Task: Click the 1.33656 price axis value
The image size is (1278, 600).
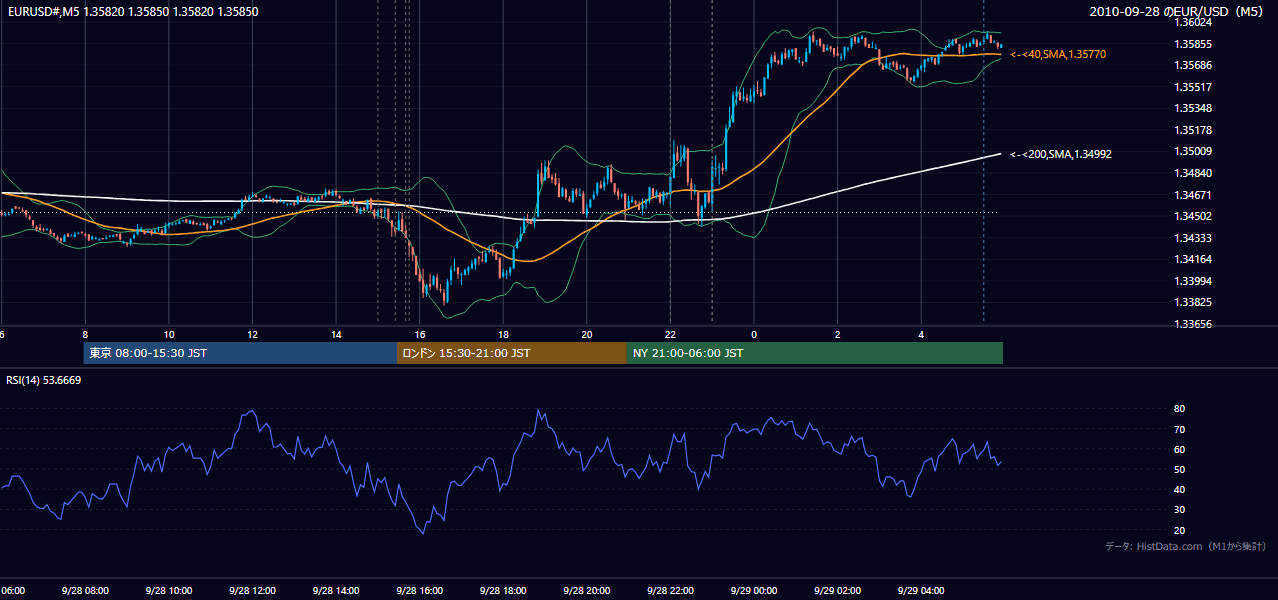Action: tap(1193, 323)
